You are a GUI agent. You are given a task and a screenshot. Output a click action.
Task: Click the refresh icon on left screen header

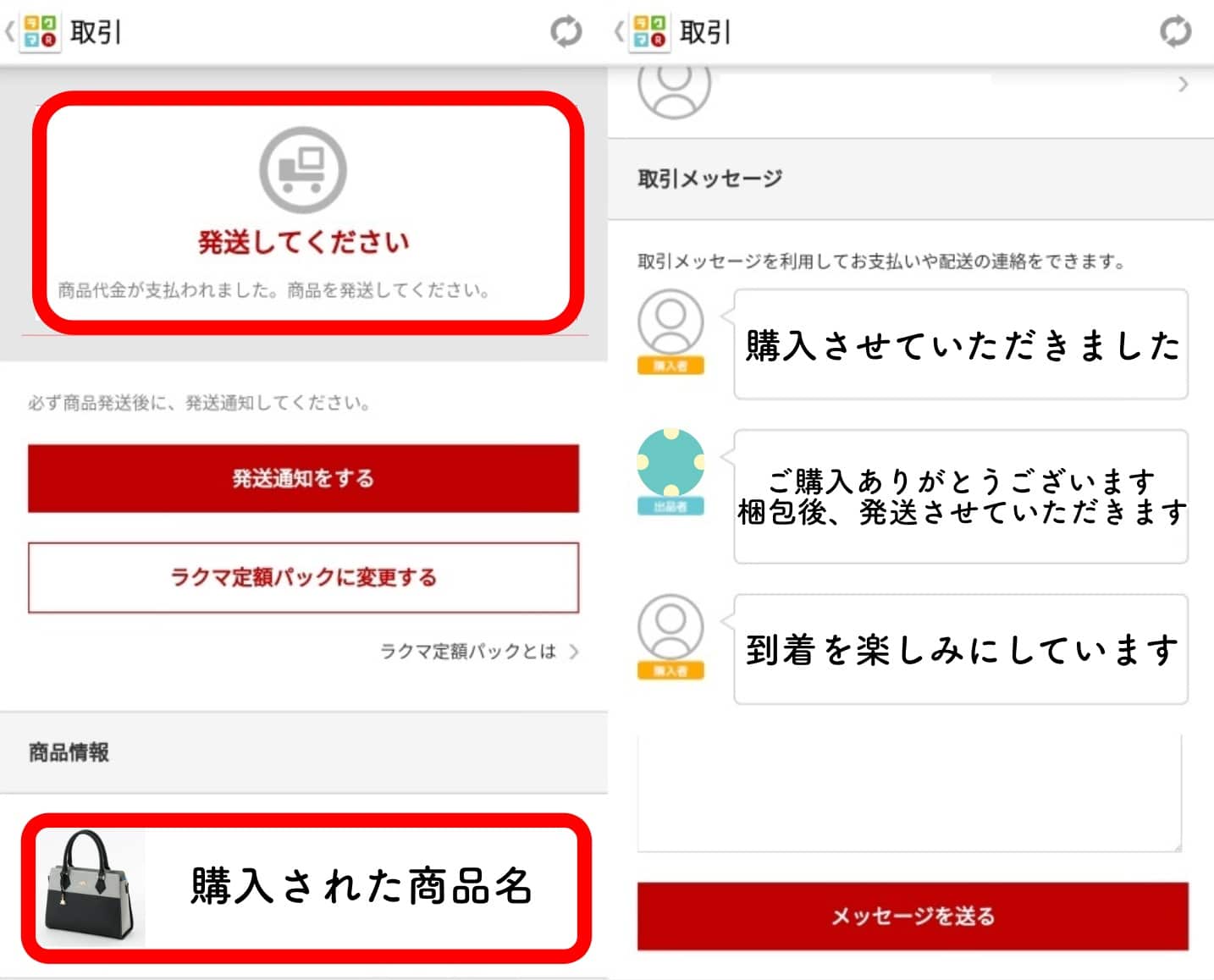coord(566,32)
